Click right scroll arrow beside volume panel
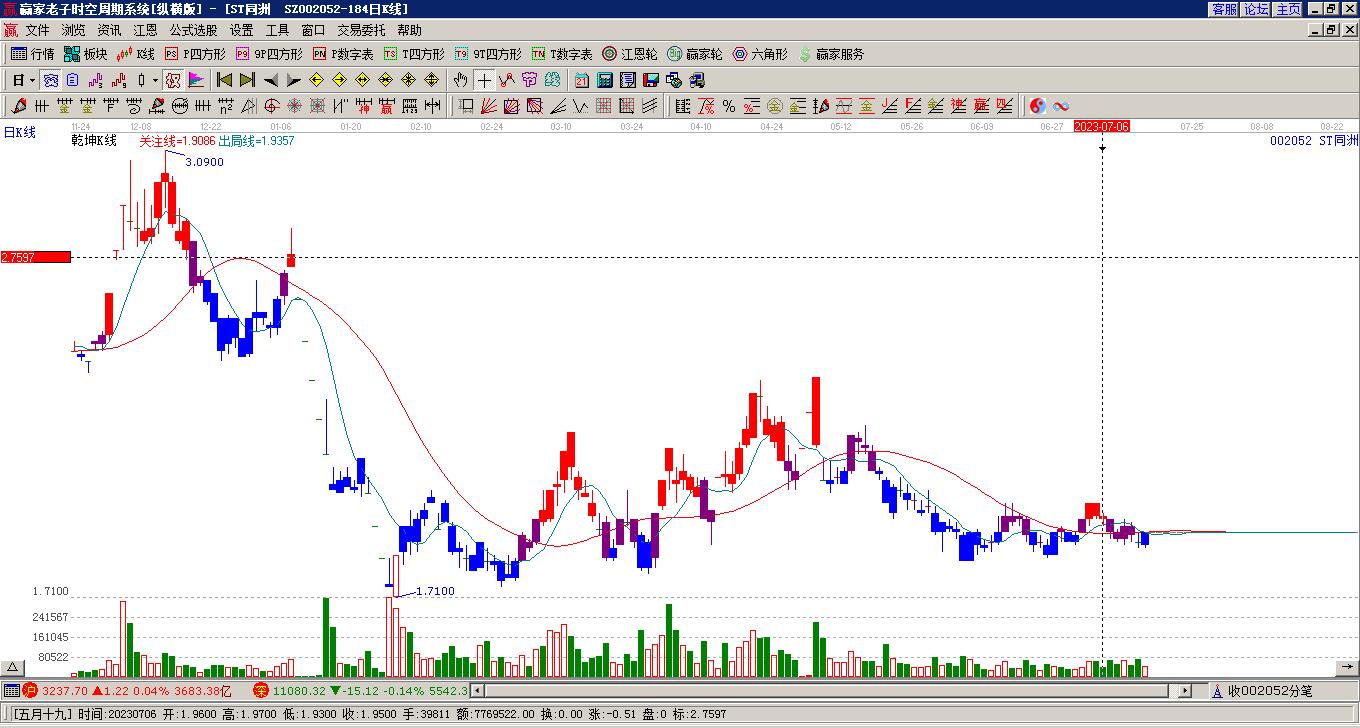1360x728 pixels. [1345, 668]
